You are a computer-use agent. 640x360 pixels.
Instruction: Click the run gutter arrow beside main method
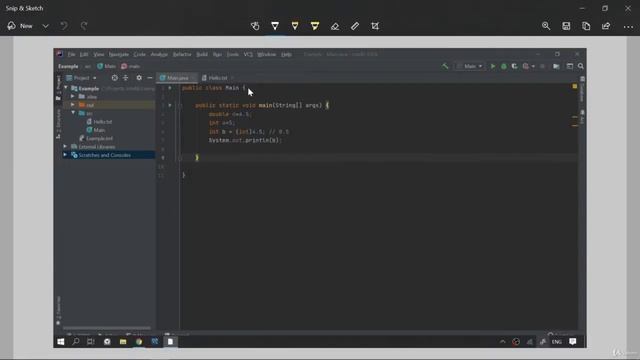170,105
